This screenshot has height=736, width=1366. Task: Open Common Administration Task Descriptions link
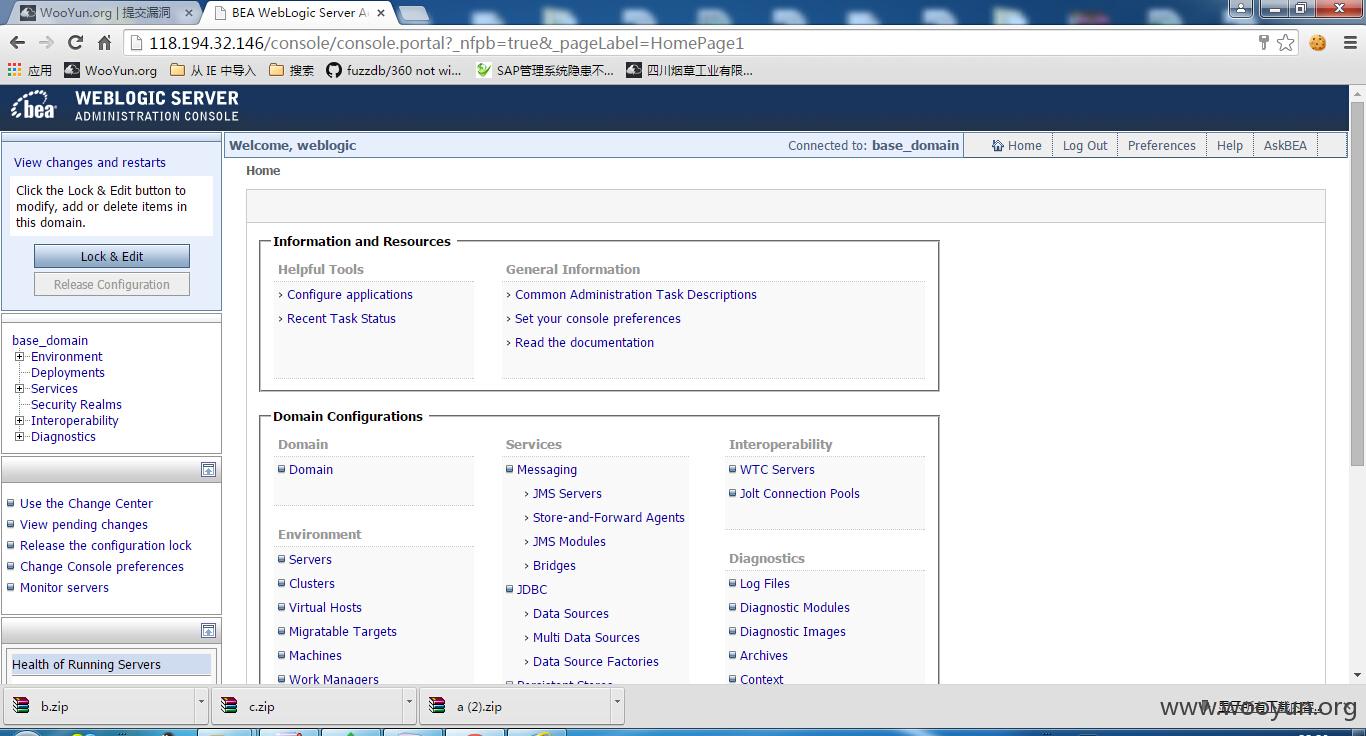635,294
